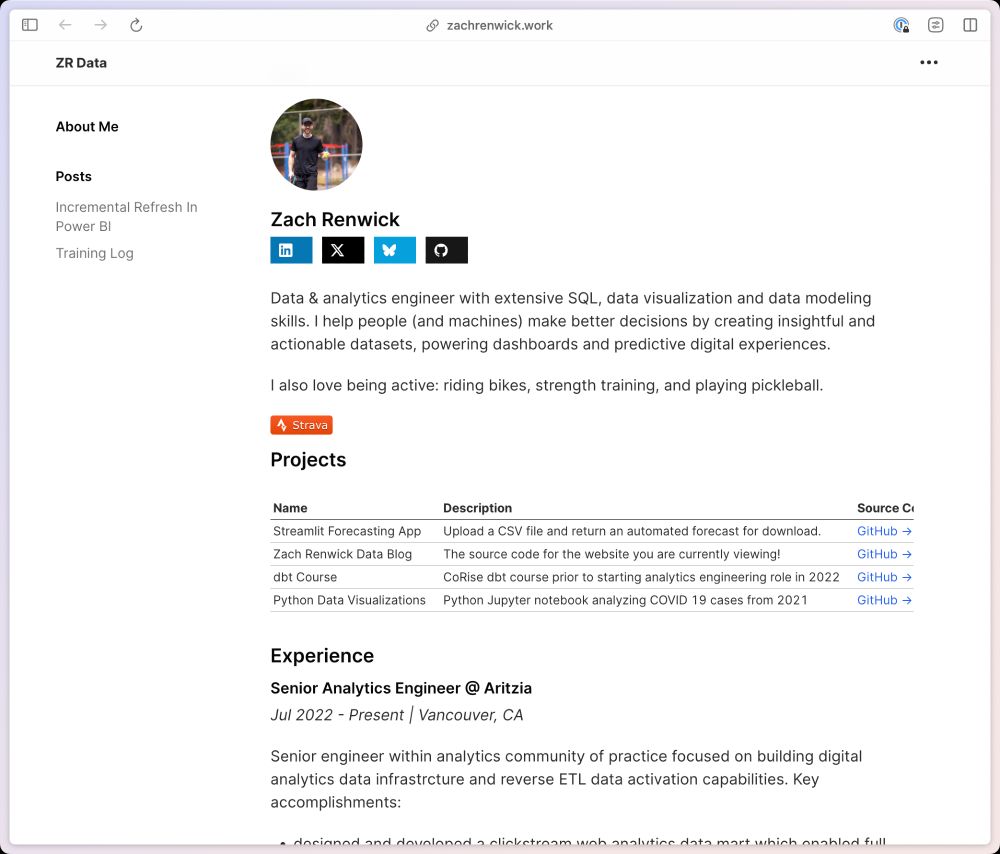Click the Experience heading
This screenshot has width=1000, height=854.
tap(322, 656)
